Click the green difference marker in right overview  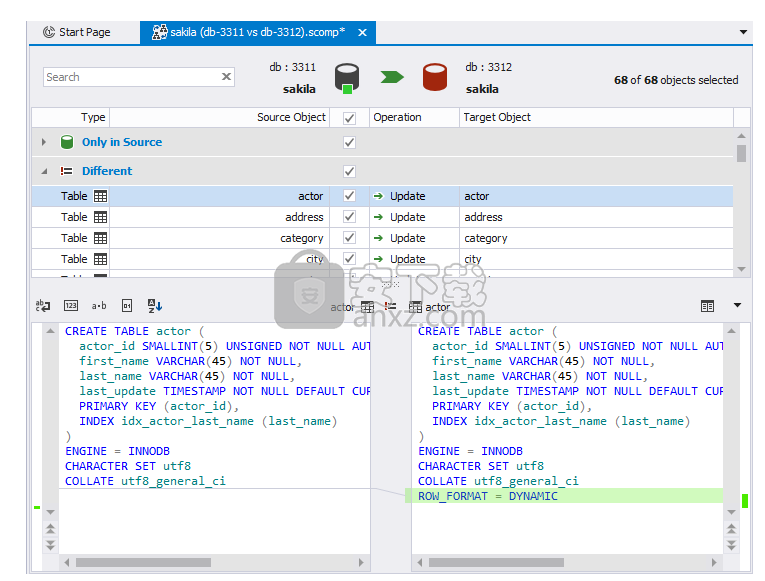coord(745,501)
